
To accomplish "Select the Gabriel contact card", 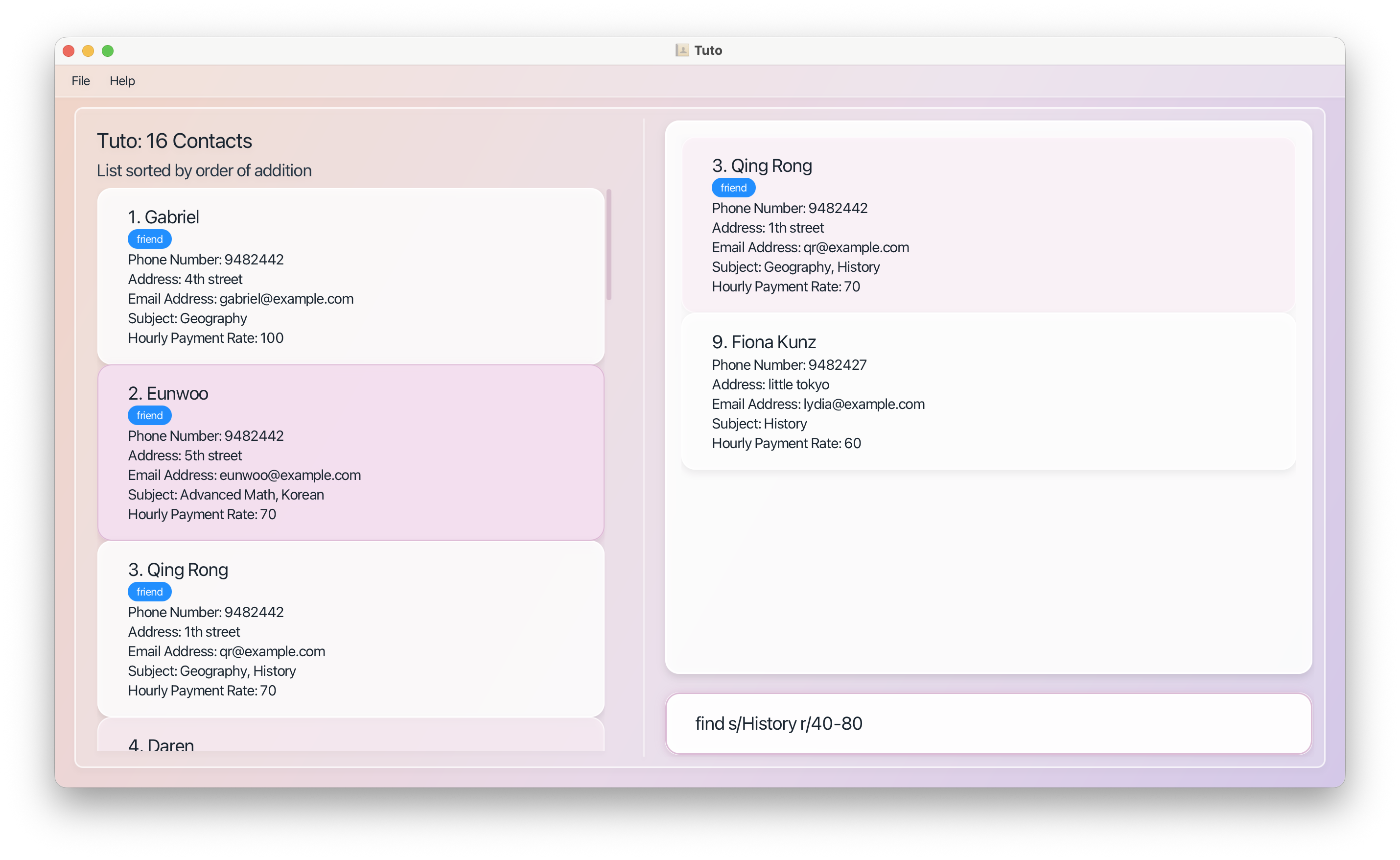I will [x=350, y=276].
